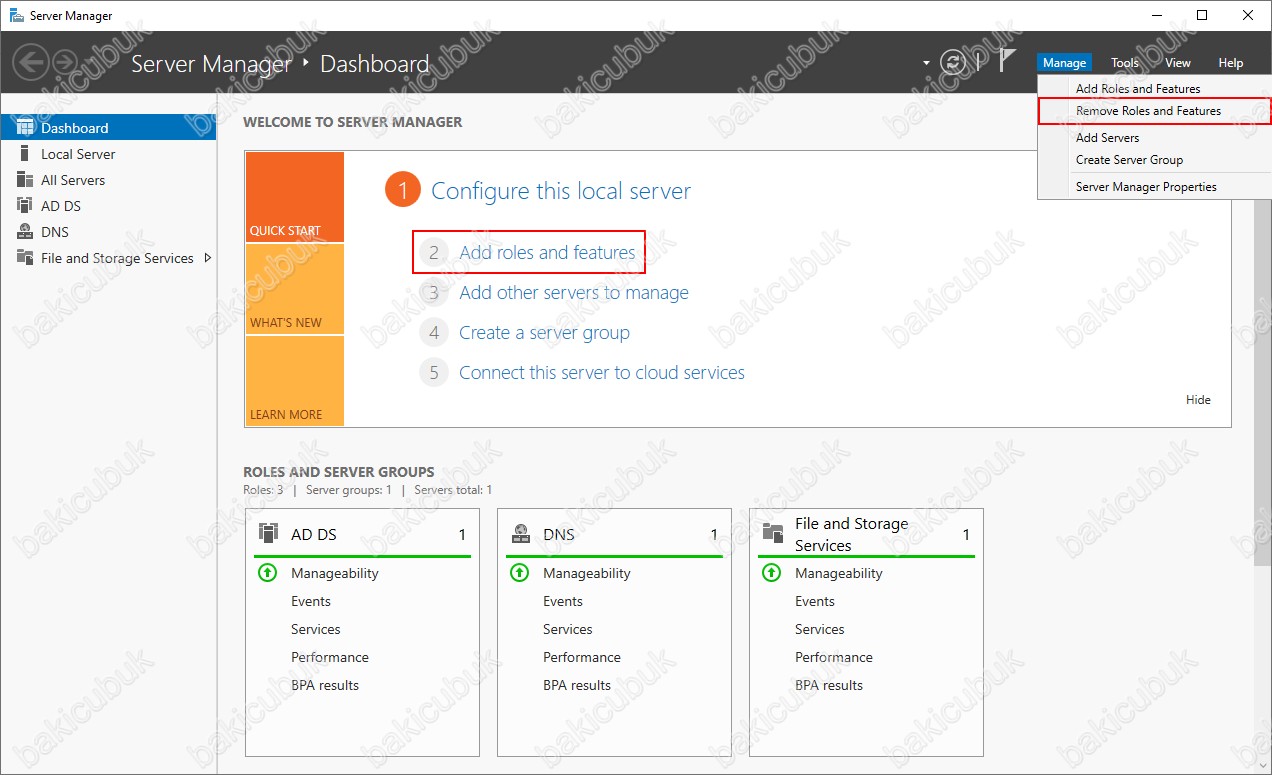The image size is (1272, 775).
Task: Click BPA results in the AD DS tile
Action: click(325, 685)
